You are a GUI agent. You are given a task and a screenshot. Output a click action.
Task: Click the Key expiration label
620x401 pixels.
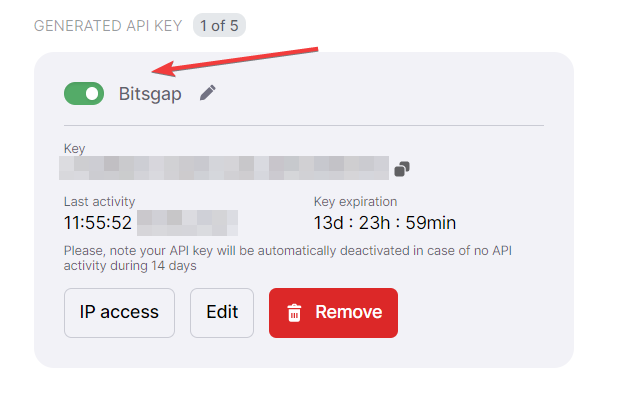click(x=355, y=201)
